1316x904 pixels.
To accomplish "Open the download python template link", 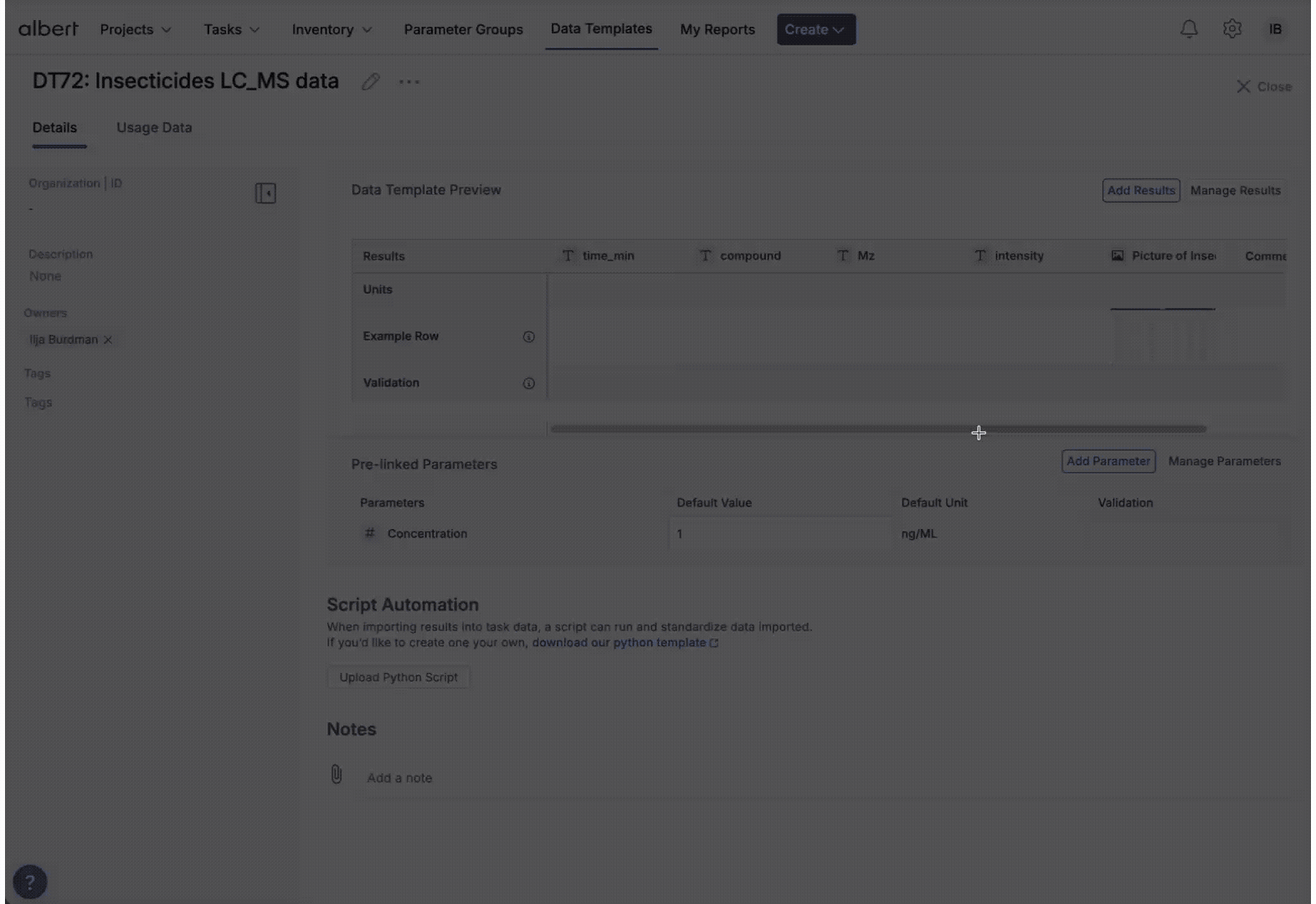I will pyautogui.click(x=625, y=643).
